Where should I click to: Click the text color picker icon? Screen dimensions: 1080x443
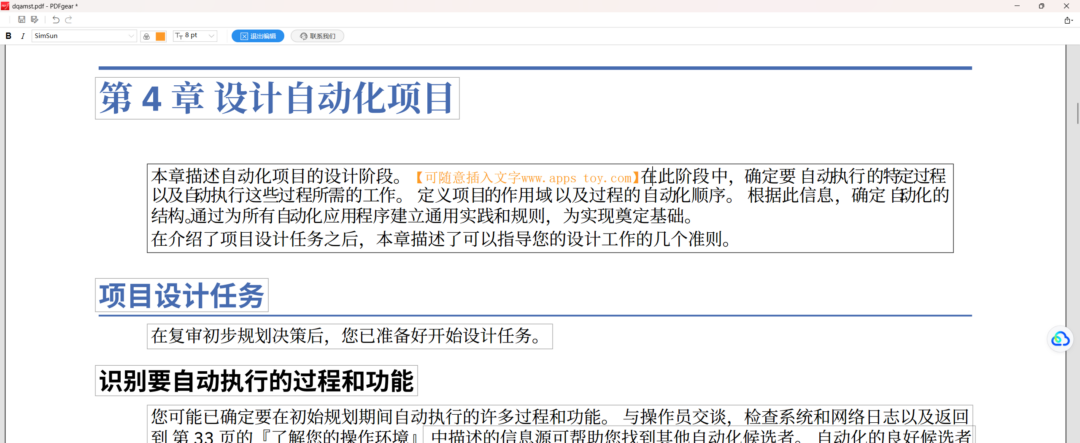tap(146, 37)
